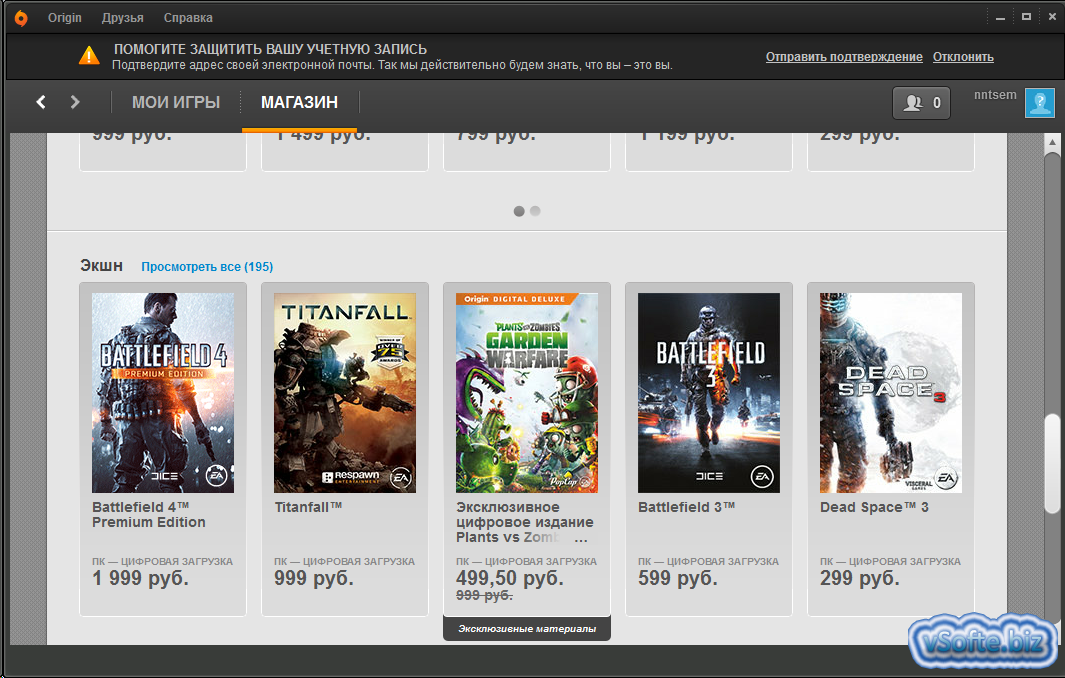Image resolution: width=1065 pixels, height=678 pixels.
Task: Switch to the МОИ ИГРЫ tab
Action: click(x=176, y=103)
